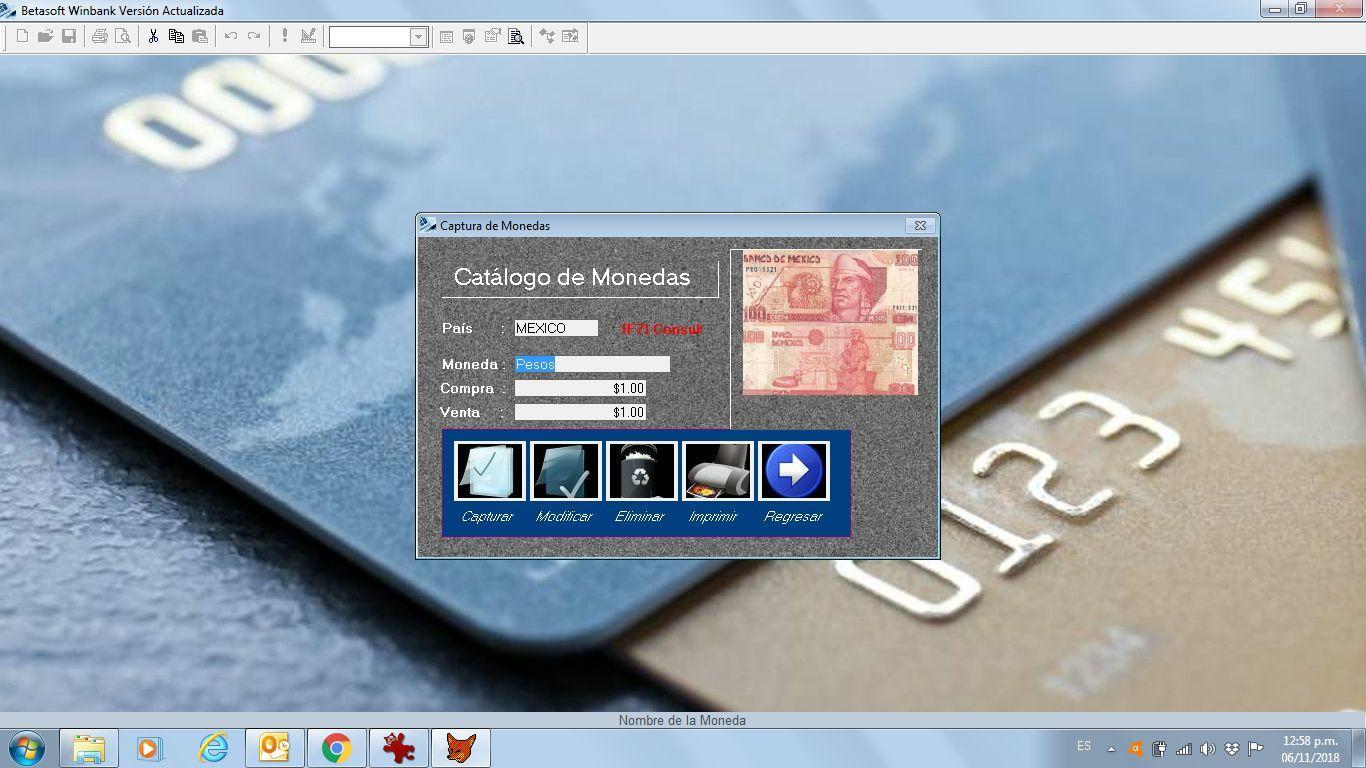Click the Modificar checkmark icon
Image resolution: width=1366 pixels, height=768 pixels.
(x=566, y=471)
